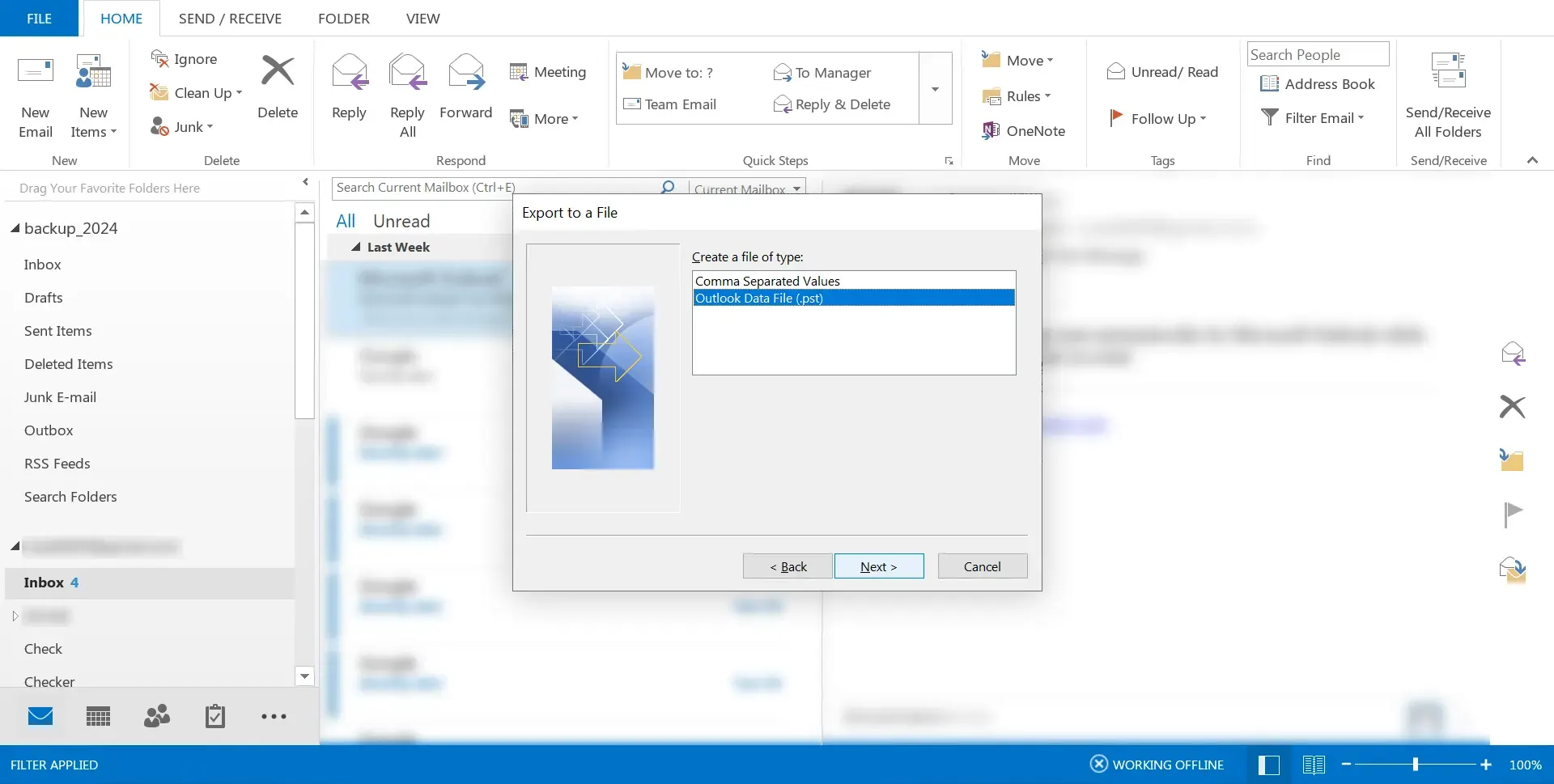Open the Address Book
Image resolution: width=1554 pixels, height=784 pixels.
click(x=1318, y=84)
